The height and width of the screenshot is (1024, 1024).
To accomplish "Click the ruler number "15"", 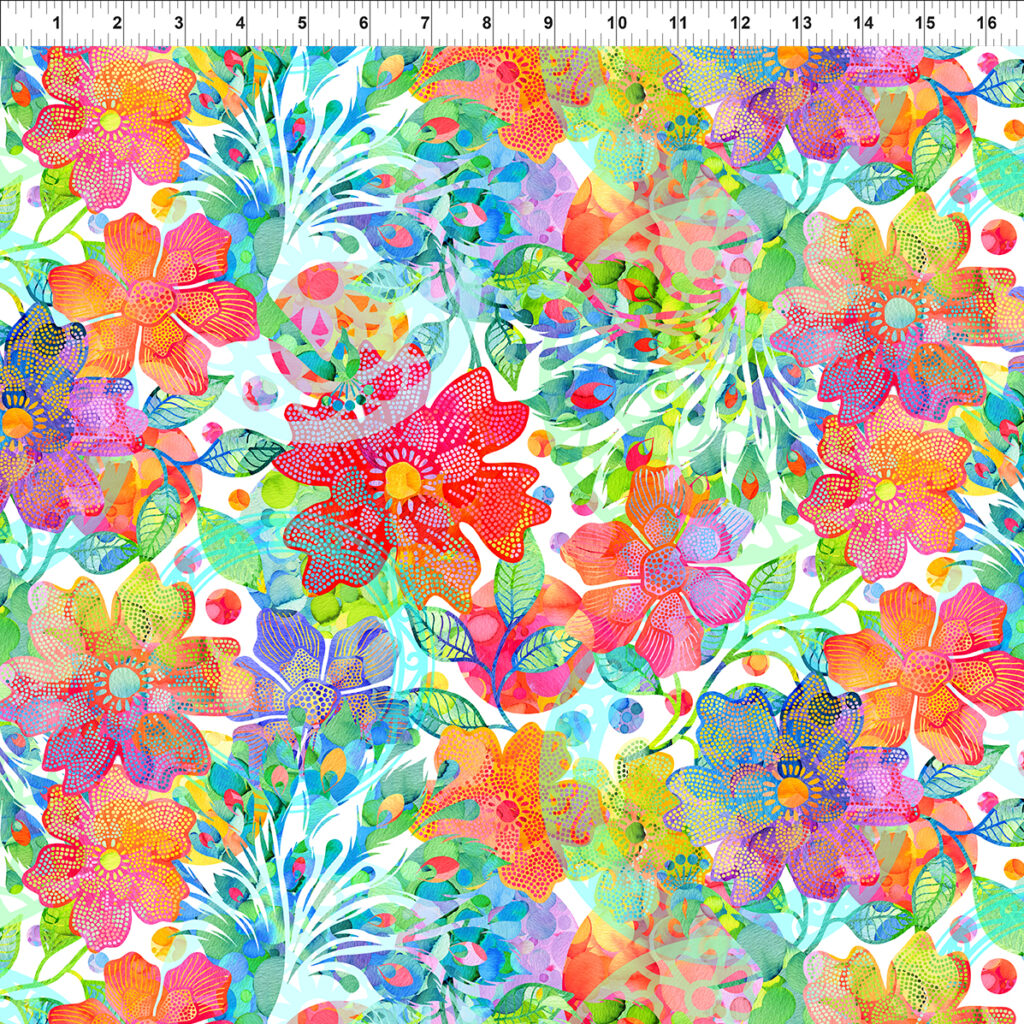I will click(x=925, y=23).
